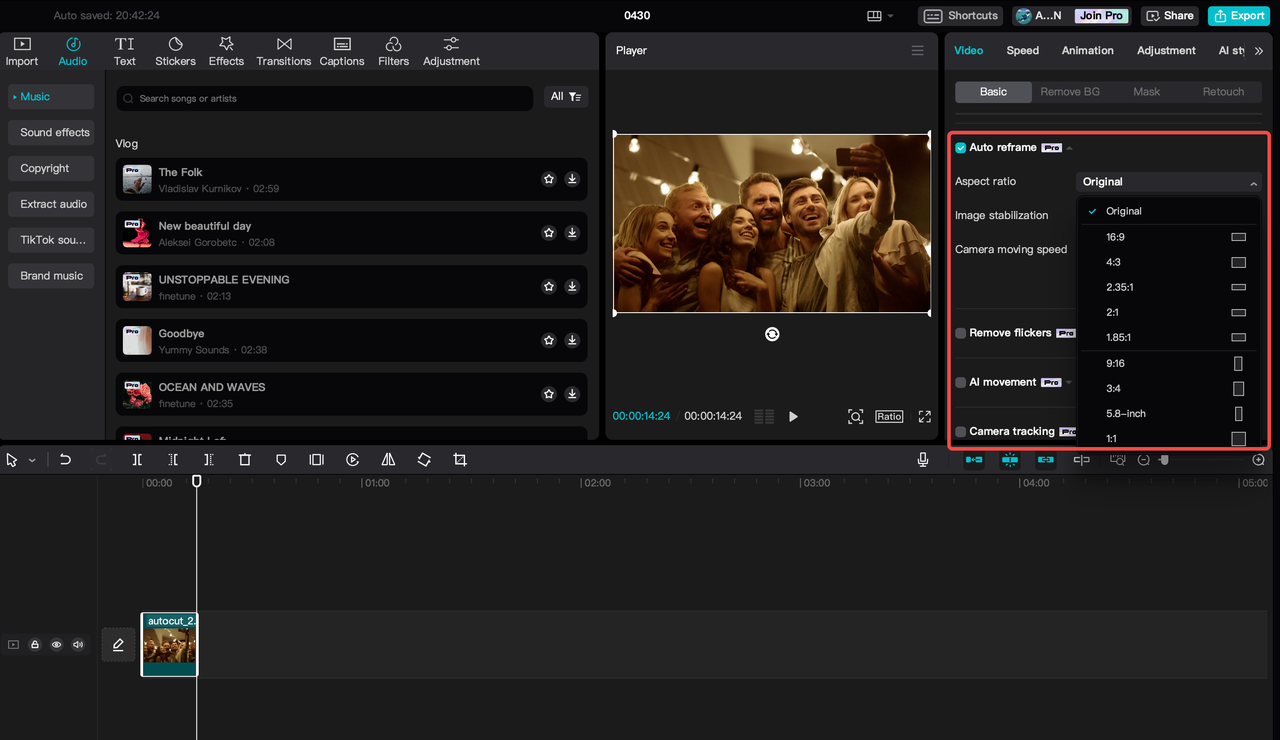Click the Mirror icon in timeline toolbar

point(388,459)
